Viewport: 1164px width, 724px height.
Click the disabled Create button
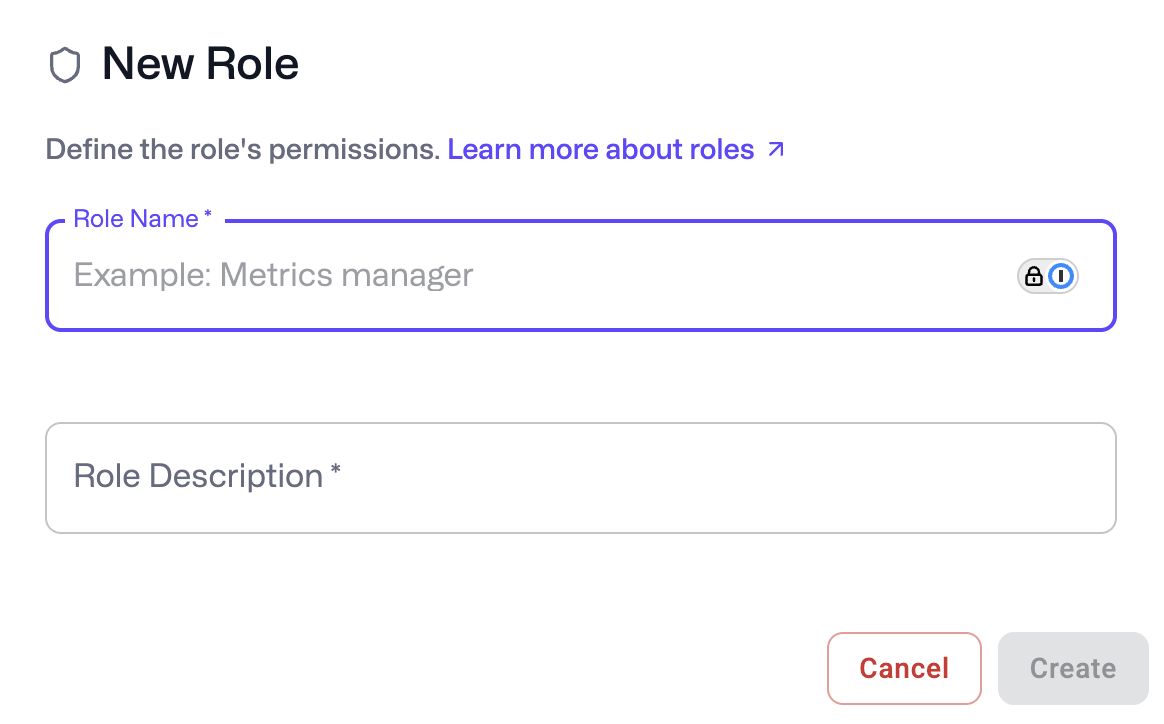(1073, 668)
